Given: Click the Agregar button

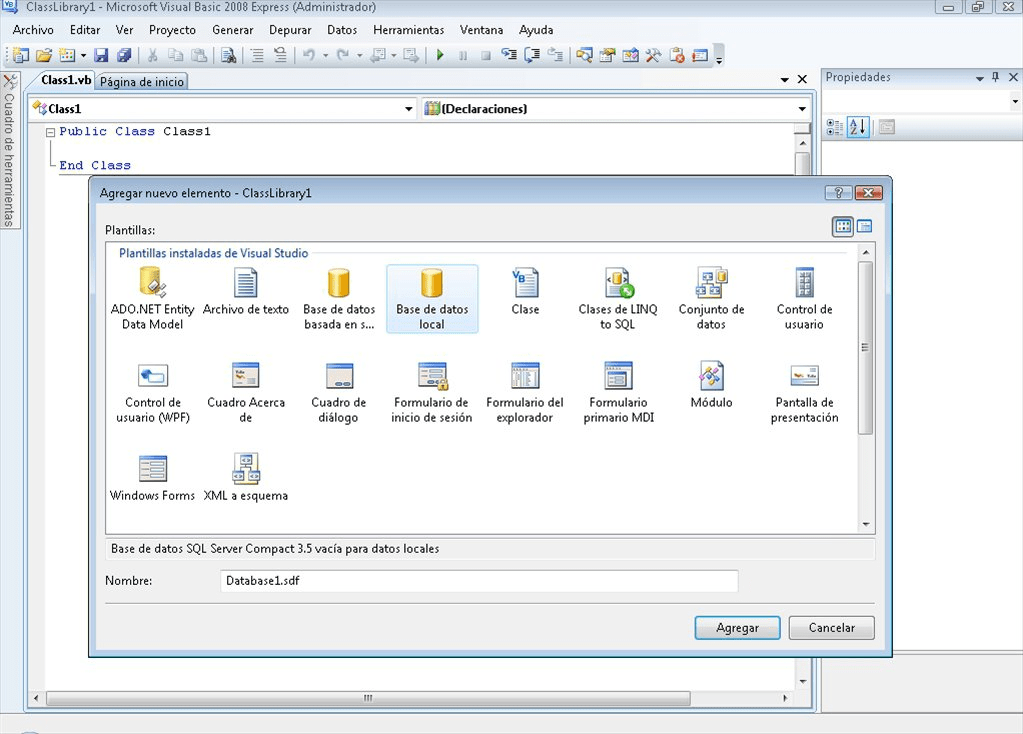Looking at the screenshot, I should click(x=737, y=628).
